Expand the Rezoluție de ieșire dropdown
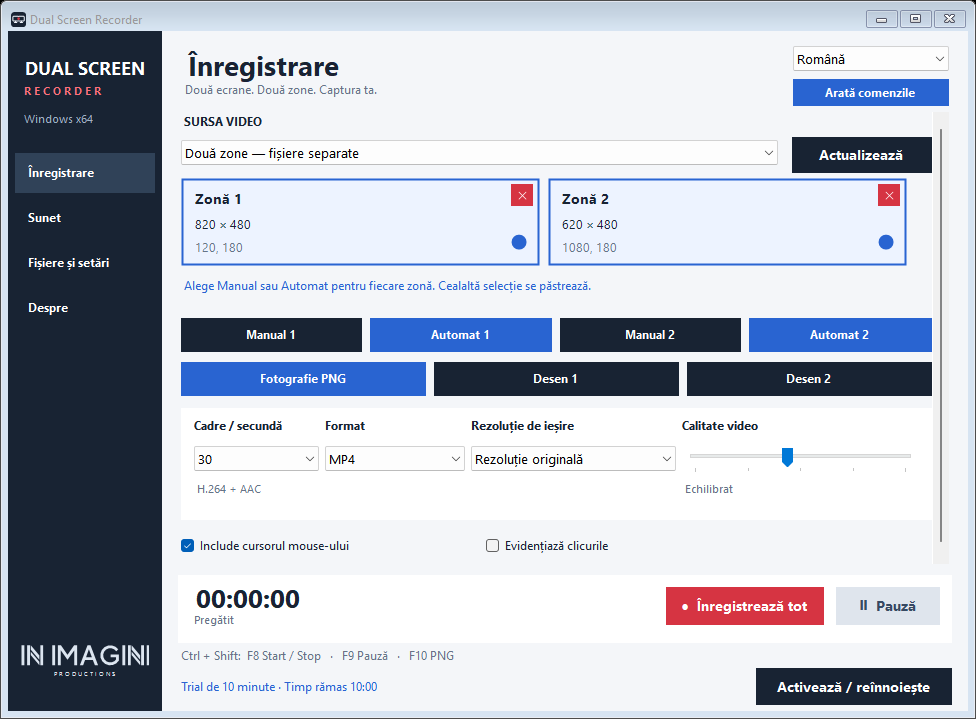976x719 pixels. pyautogui.click(x=573, y=459)
